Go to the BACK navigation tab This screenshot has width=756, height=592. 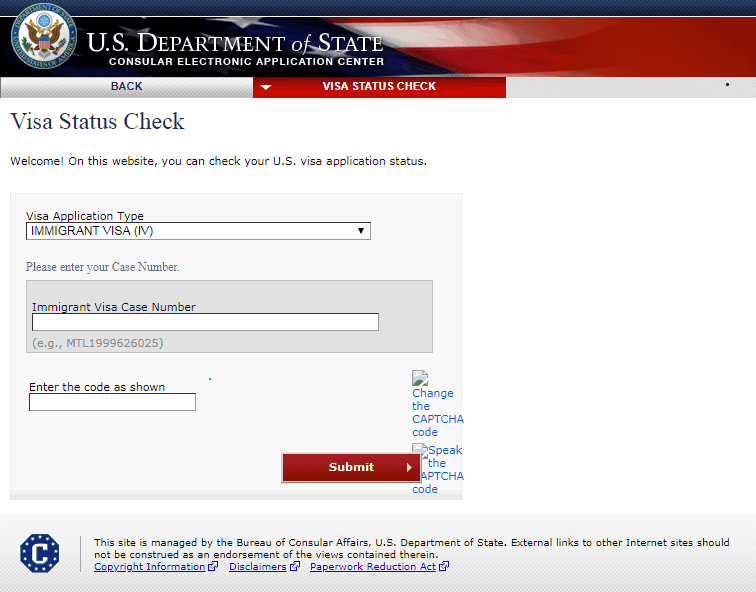click(x=126, y=87)
